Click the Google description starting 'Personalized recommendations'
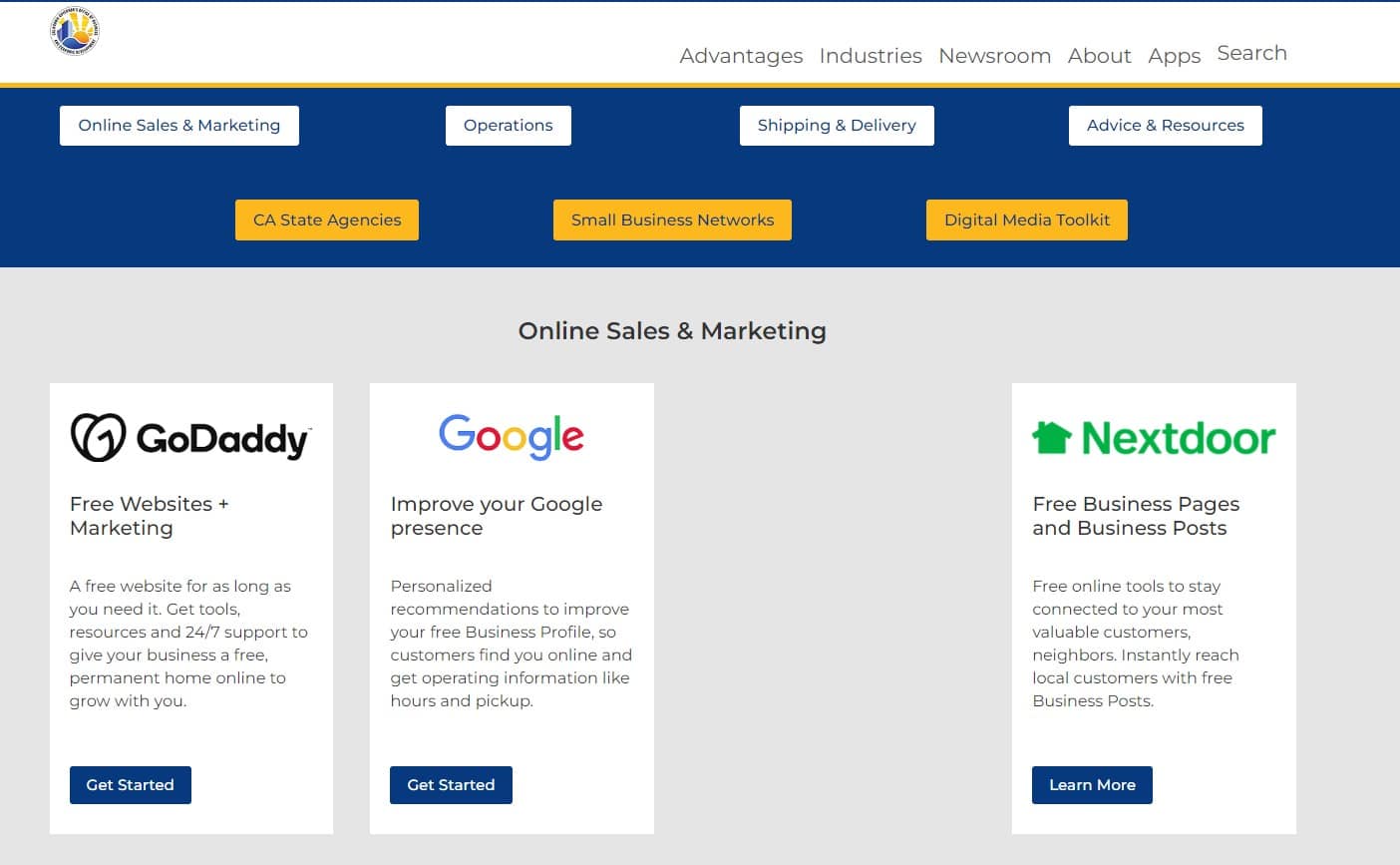This screenshot has height=865, width=1400. pos(511,644)
